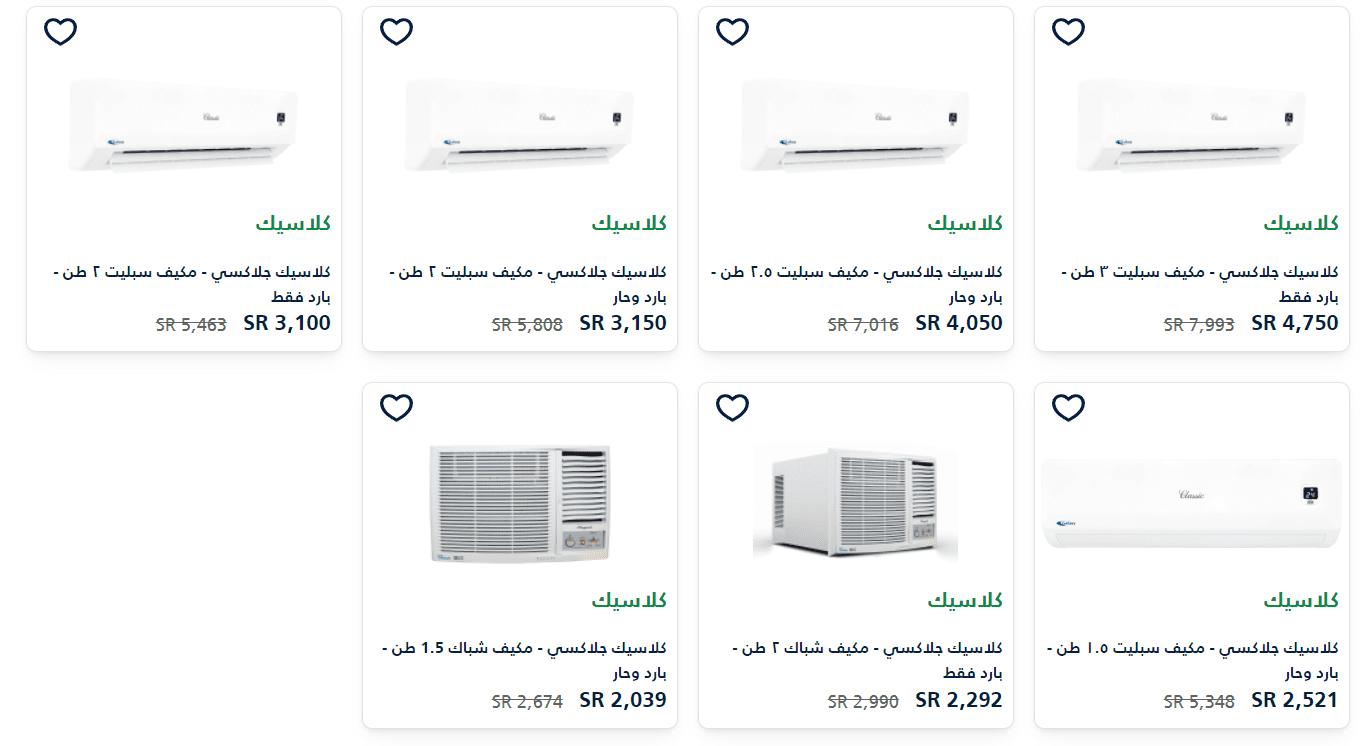Add SR 4,050 2.5-ton split AC to wishlist
Screen dimensions: 1365x746
(733, 32)
